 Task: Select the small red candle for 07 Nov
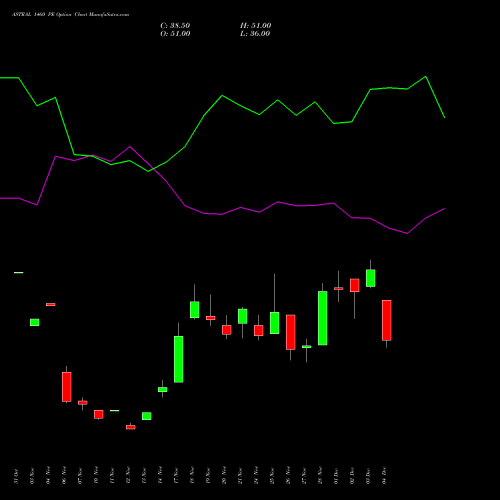(x=83, y=403)
